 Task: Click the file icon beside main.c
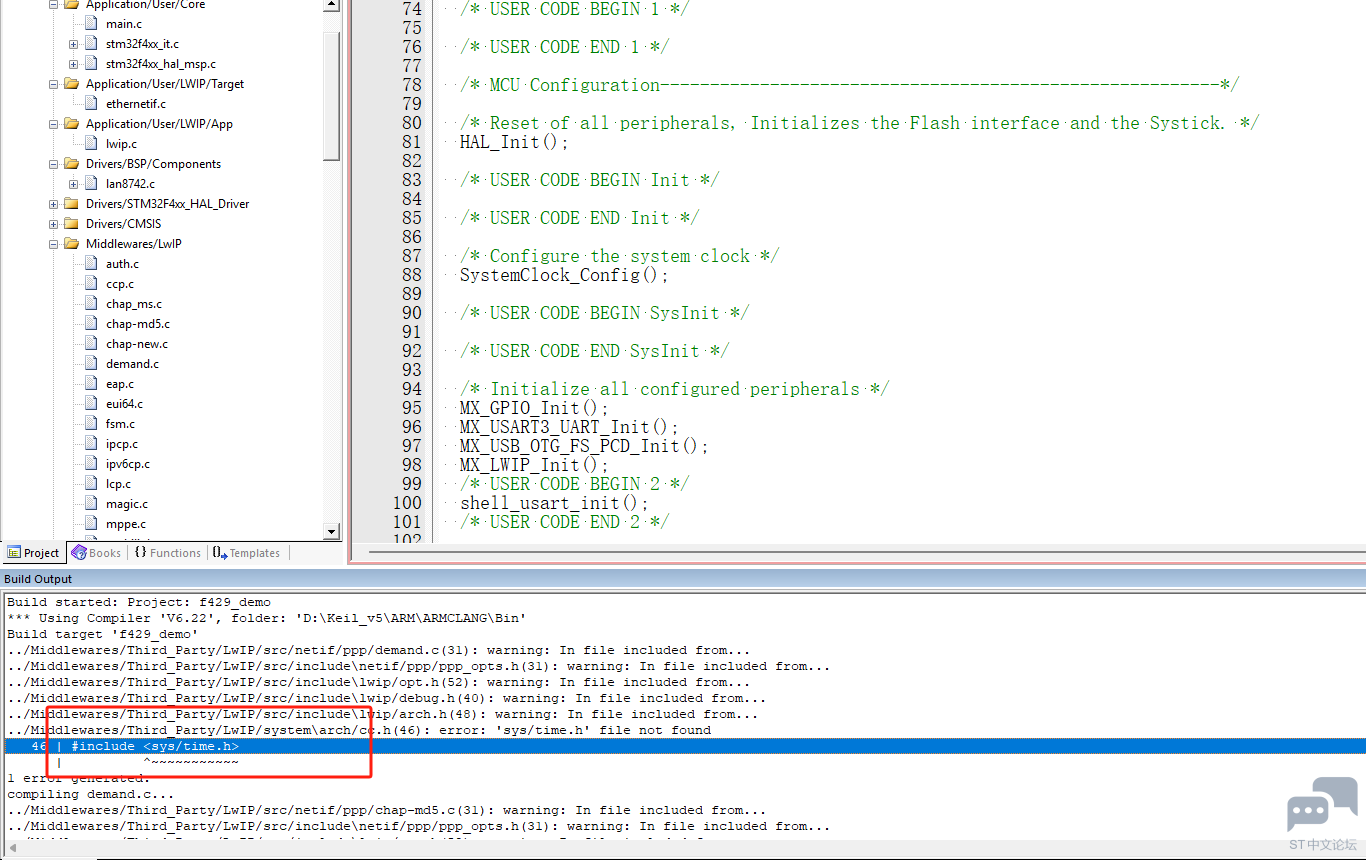[93, 24]
